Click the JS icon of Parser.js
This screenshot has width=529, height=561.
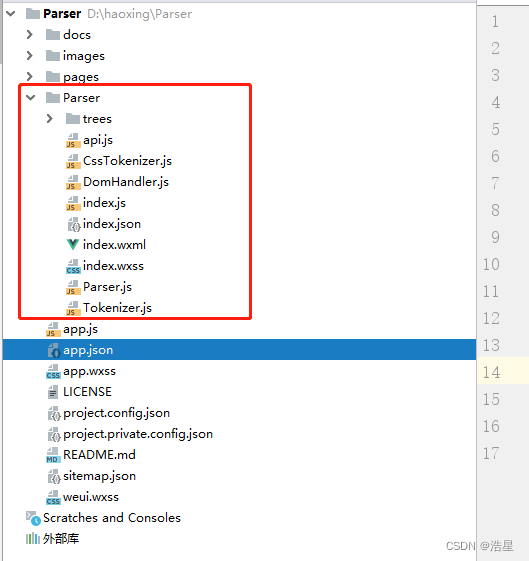click(73, 287)
